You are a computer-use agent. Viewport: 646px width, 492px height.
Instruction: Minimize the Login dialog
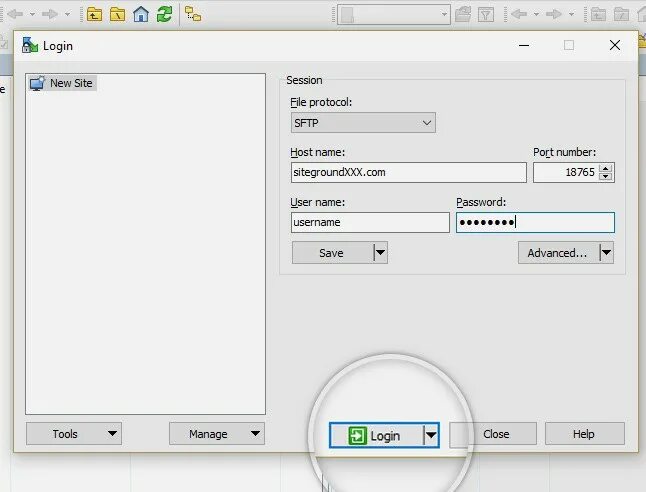(x=524, y=45)
